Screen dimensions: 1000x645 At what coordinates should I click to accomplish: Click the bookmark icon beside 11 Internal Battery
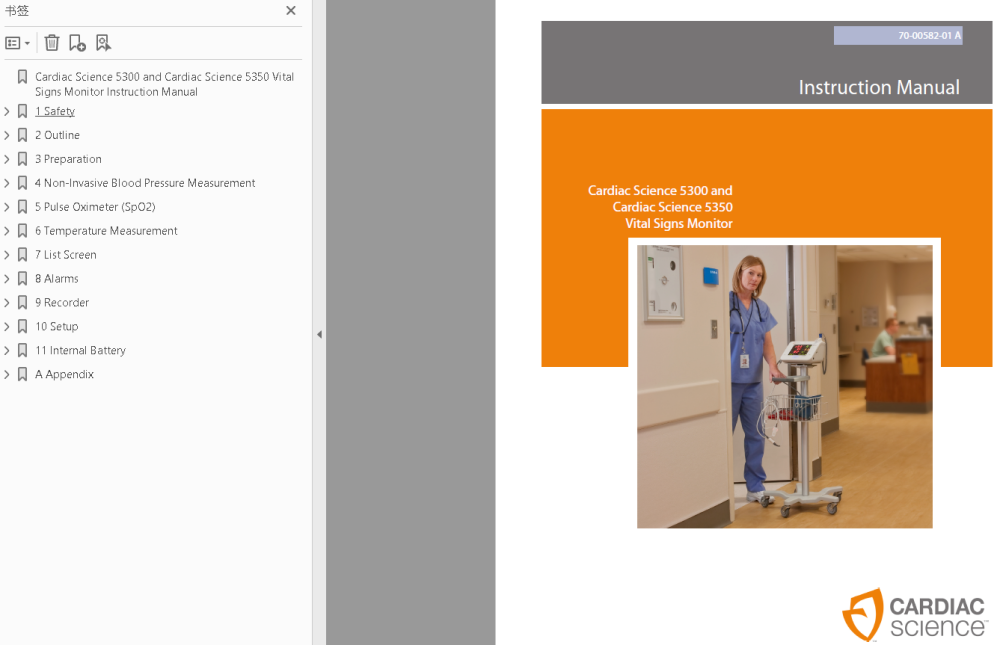pos(22,351)
